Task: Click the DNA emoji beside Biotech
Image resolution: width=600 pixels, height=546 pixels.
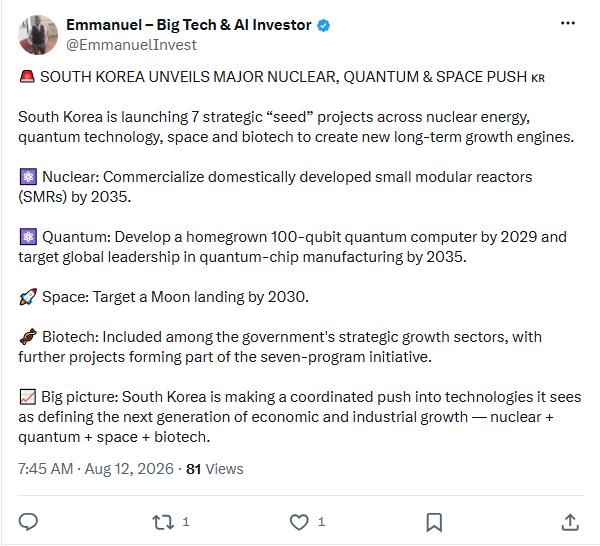Action: (28, 337)
